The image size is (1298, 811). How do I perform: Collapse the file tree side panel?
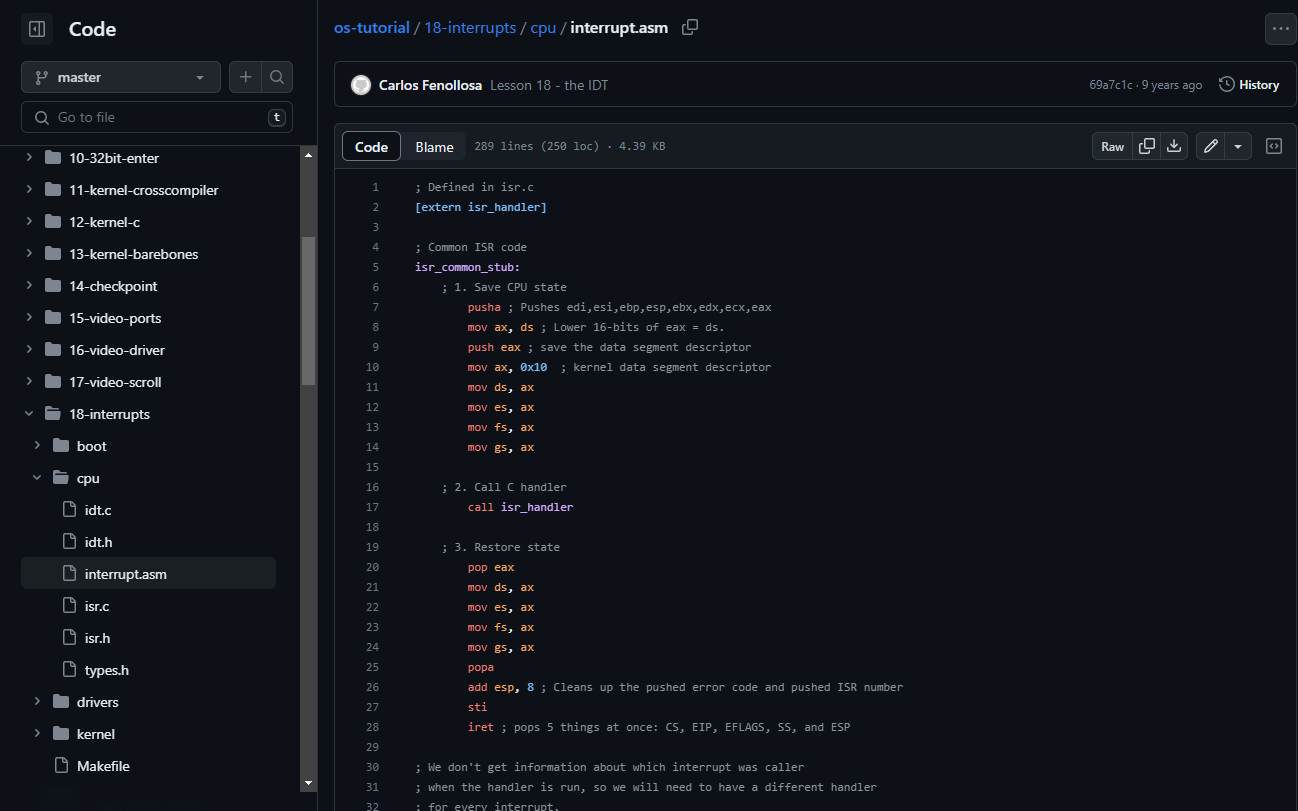37,30
